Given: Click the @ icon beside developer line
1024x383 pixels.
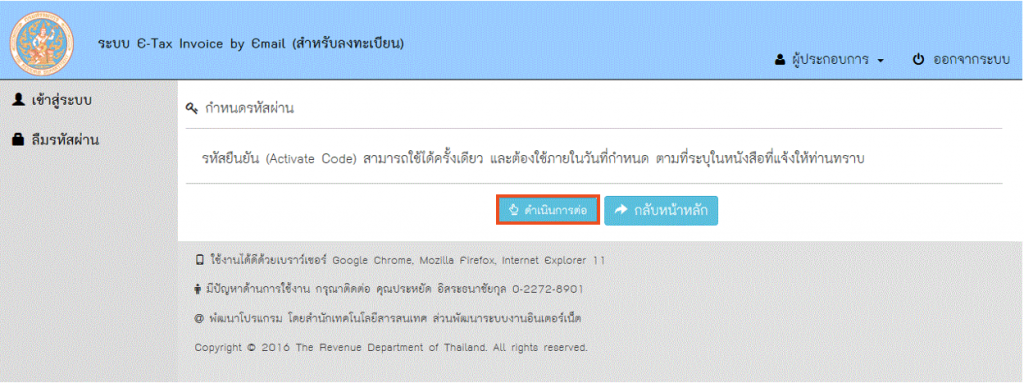Looking at the screenshot, I should point(199,319).
